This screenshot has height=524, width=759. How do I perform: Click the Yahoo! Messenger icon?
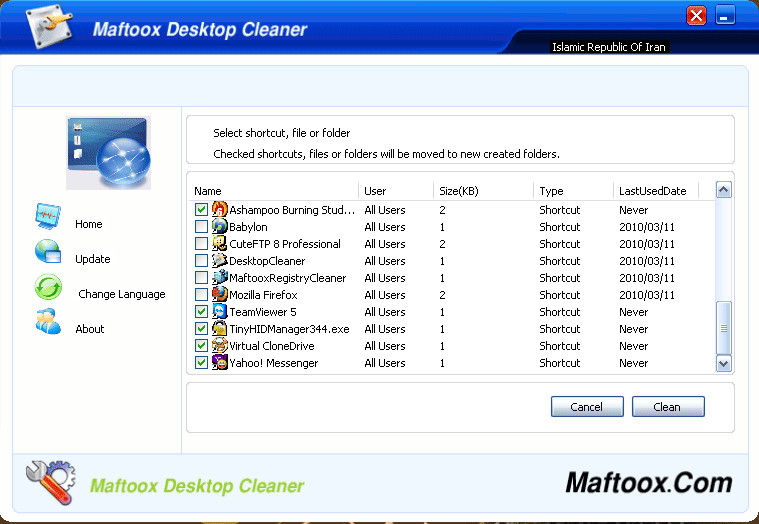click(x=219, y=362)
